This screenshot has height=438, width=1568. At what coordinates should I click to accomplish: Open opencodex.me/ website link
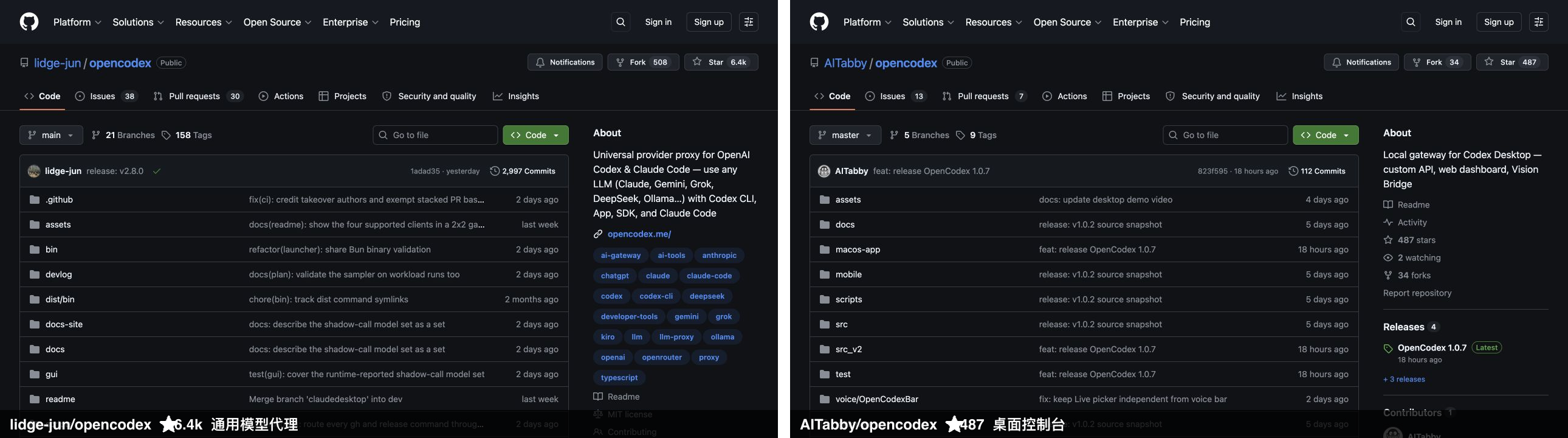[639, 235]
